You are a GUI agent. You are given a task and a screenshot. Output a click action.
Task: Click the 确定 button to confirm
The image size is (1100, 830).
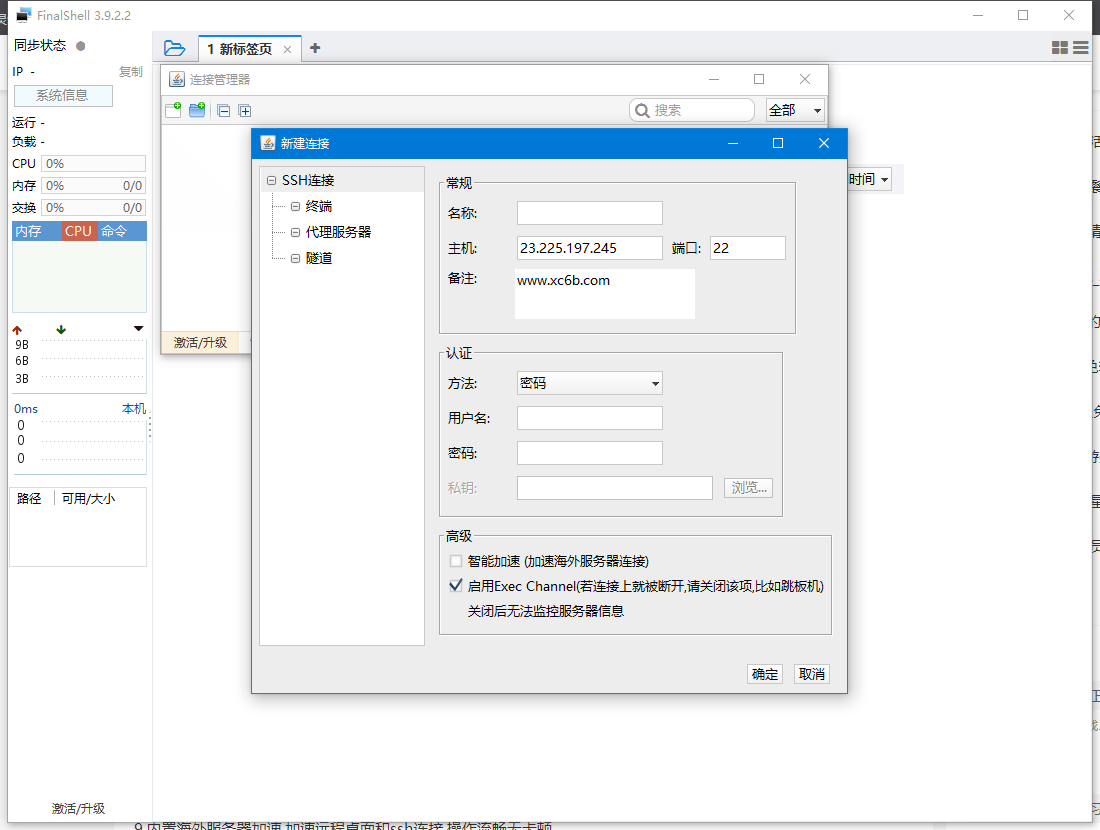[x=764, y=673]
